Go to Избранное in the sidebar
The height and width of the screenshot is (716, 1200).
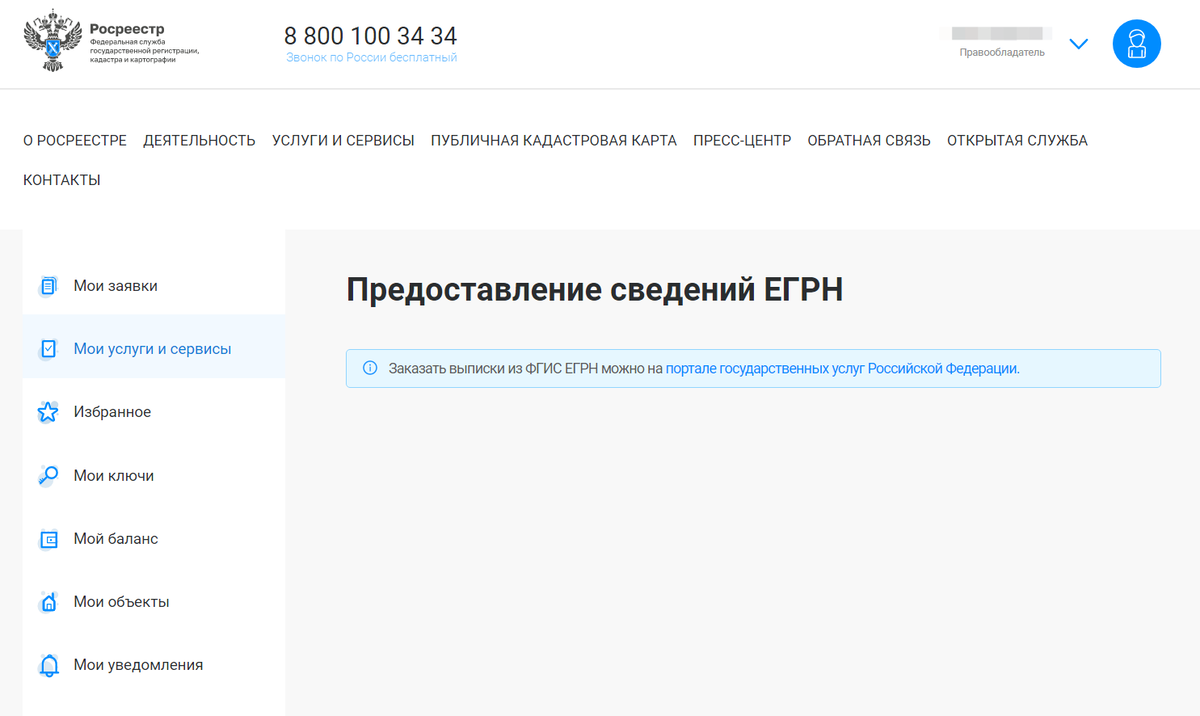coord(154,412)
